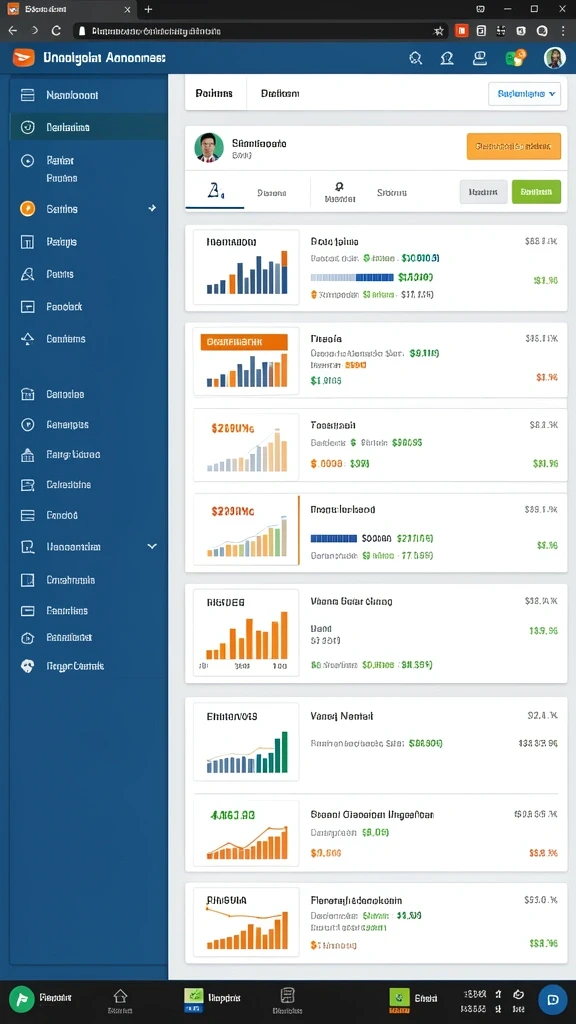Click the bookmark star in the address bar
The height and width of the screenshot is (1024, 576).
click(x=439, y=31)
